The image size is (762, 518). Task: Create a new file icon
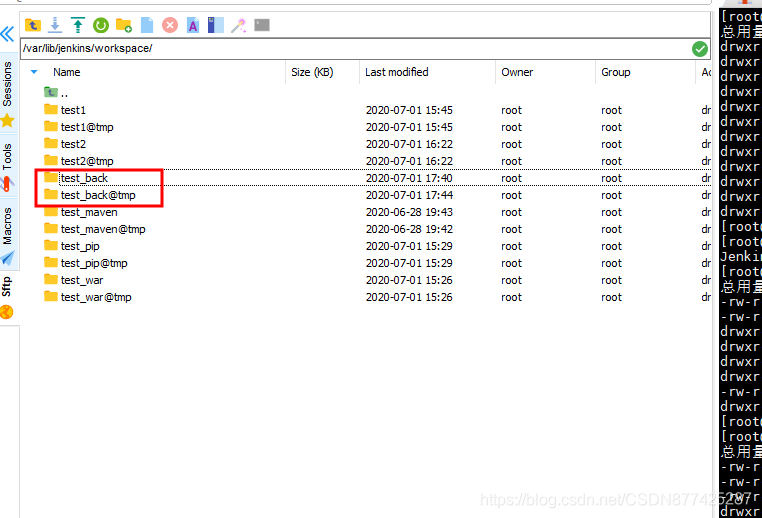pos(147,25)
